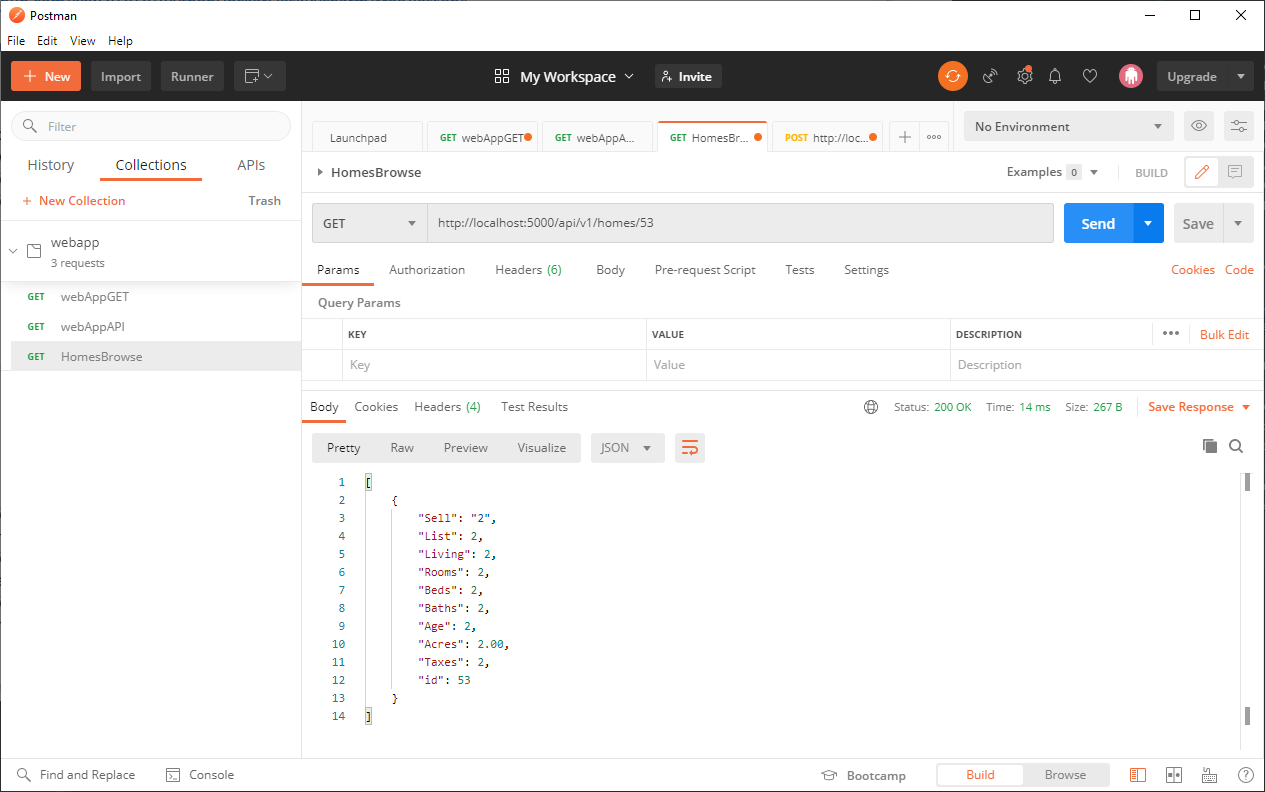The image size is (1265, 792).
Task: Click the environment quick look eye icon
Action: [1198, 126]
